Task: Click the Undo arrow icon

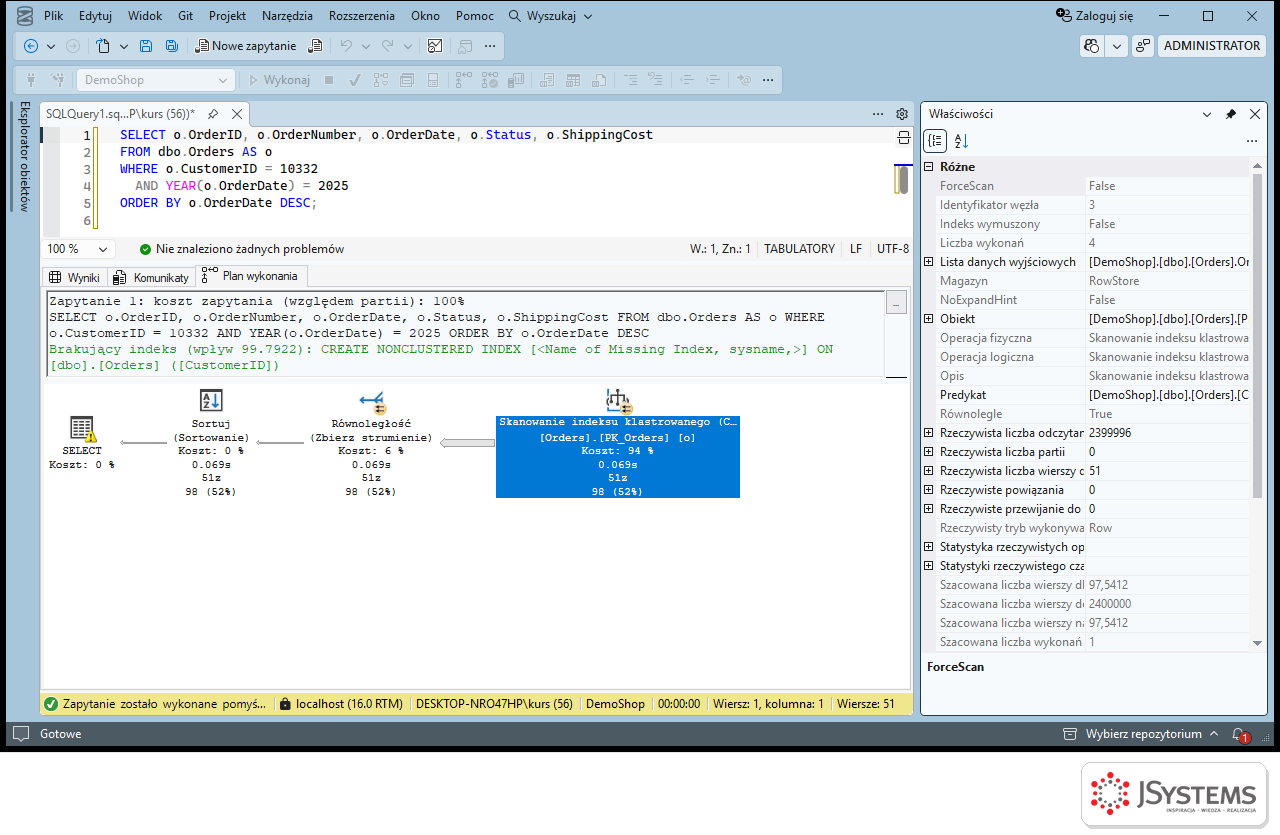Action: 346,46
